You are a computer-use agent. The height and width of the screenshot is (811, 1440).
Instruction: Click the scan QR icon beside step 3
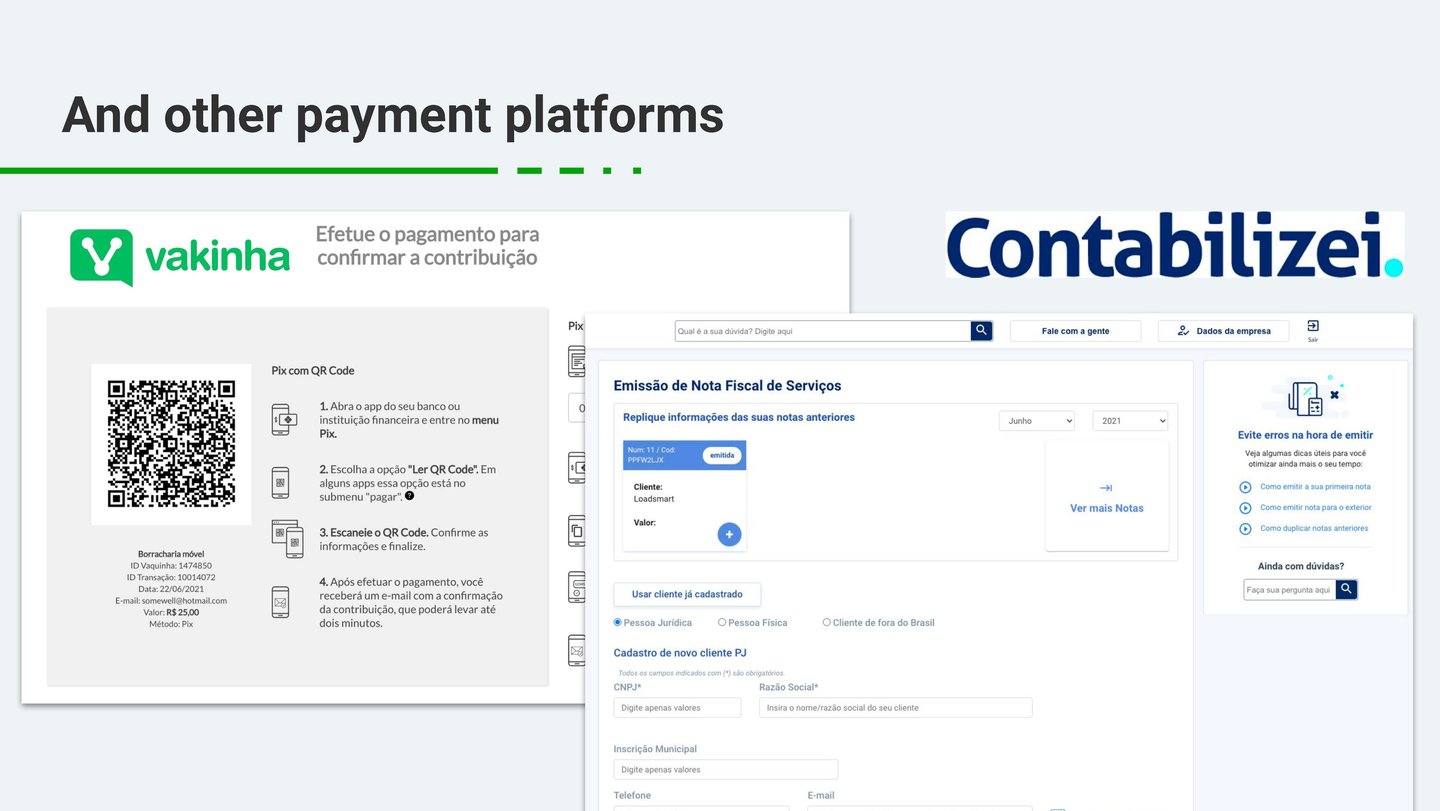click(287, 539)
